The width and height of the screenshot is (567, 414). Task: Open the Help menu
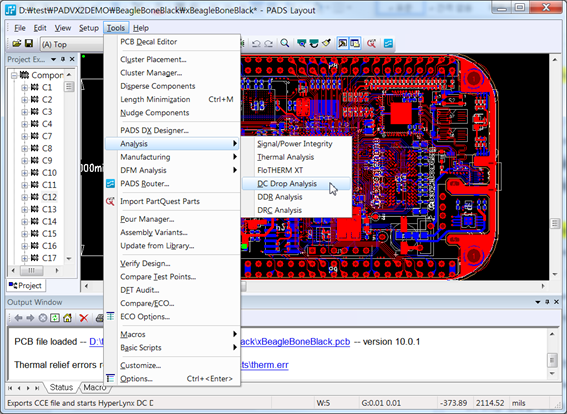[x=141, y=28]
